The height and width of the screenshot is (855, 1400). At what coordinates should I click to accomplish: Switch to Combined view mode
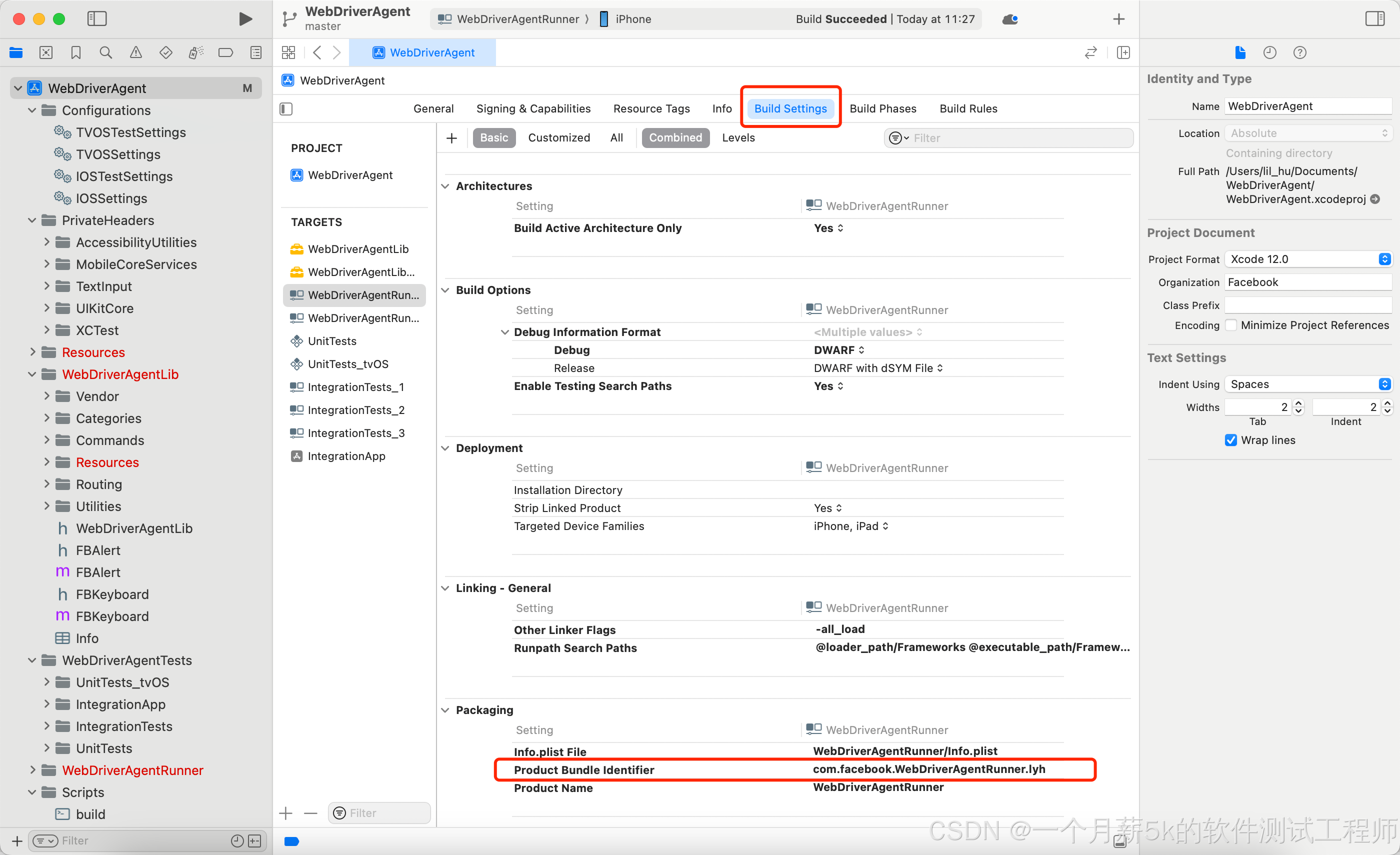675,137
